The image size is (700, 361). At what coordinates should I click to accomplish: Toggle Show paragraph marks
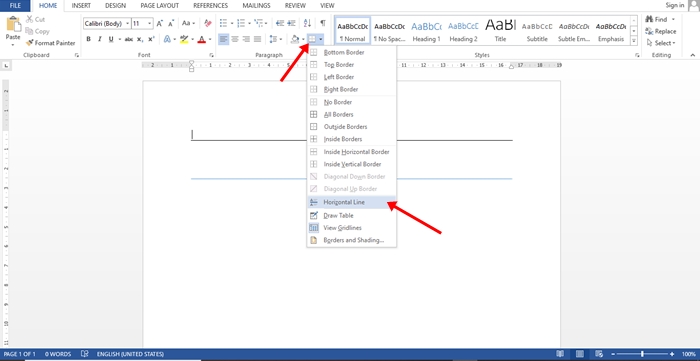tap(323, 23)
